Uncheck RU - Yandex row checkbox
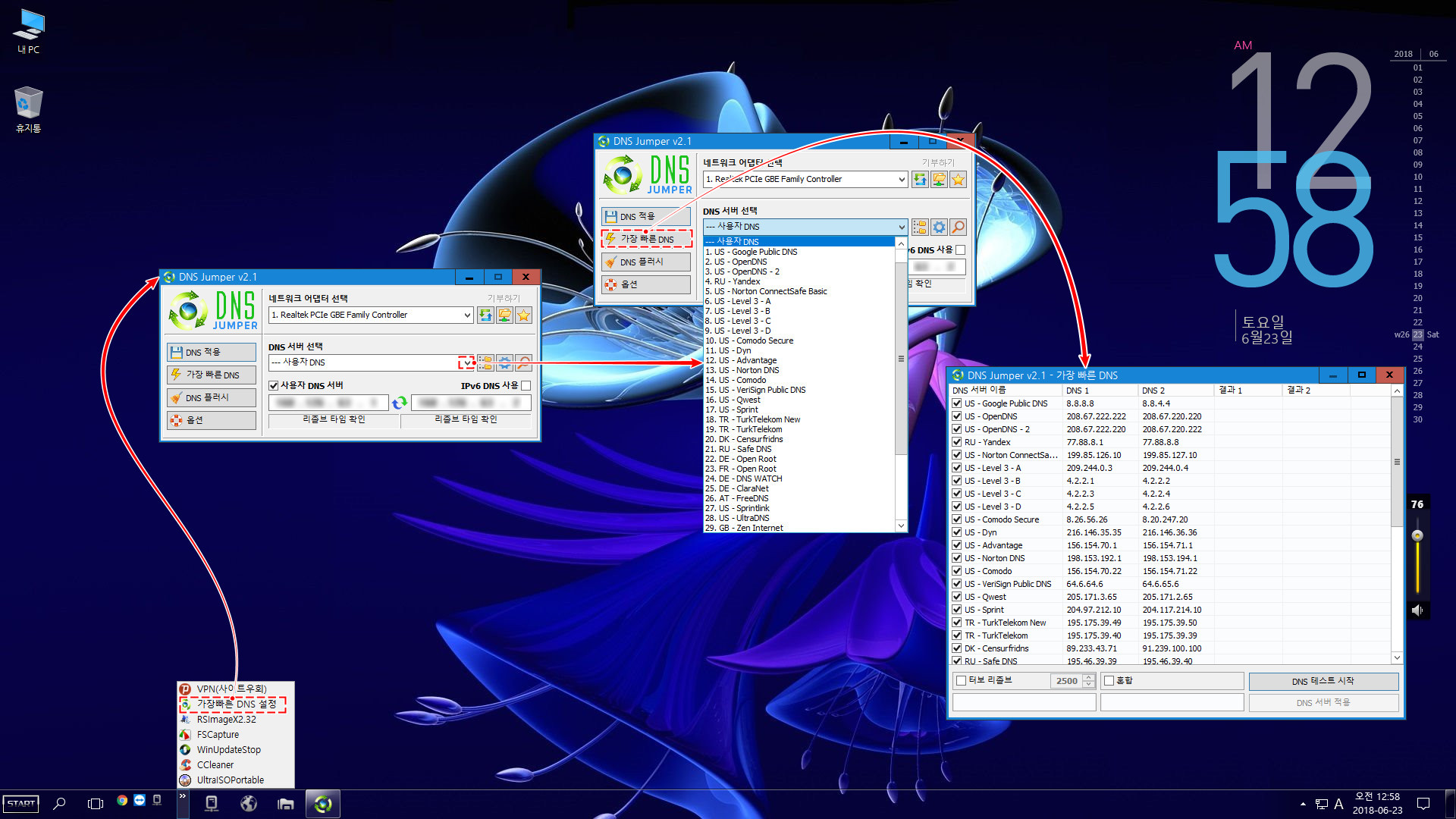 coord(957,442)
